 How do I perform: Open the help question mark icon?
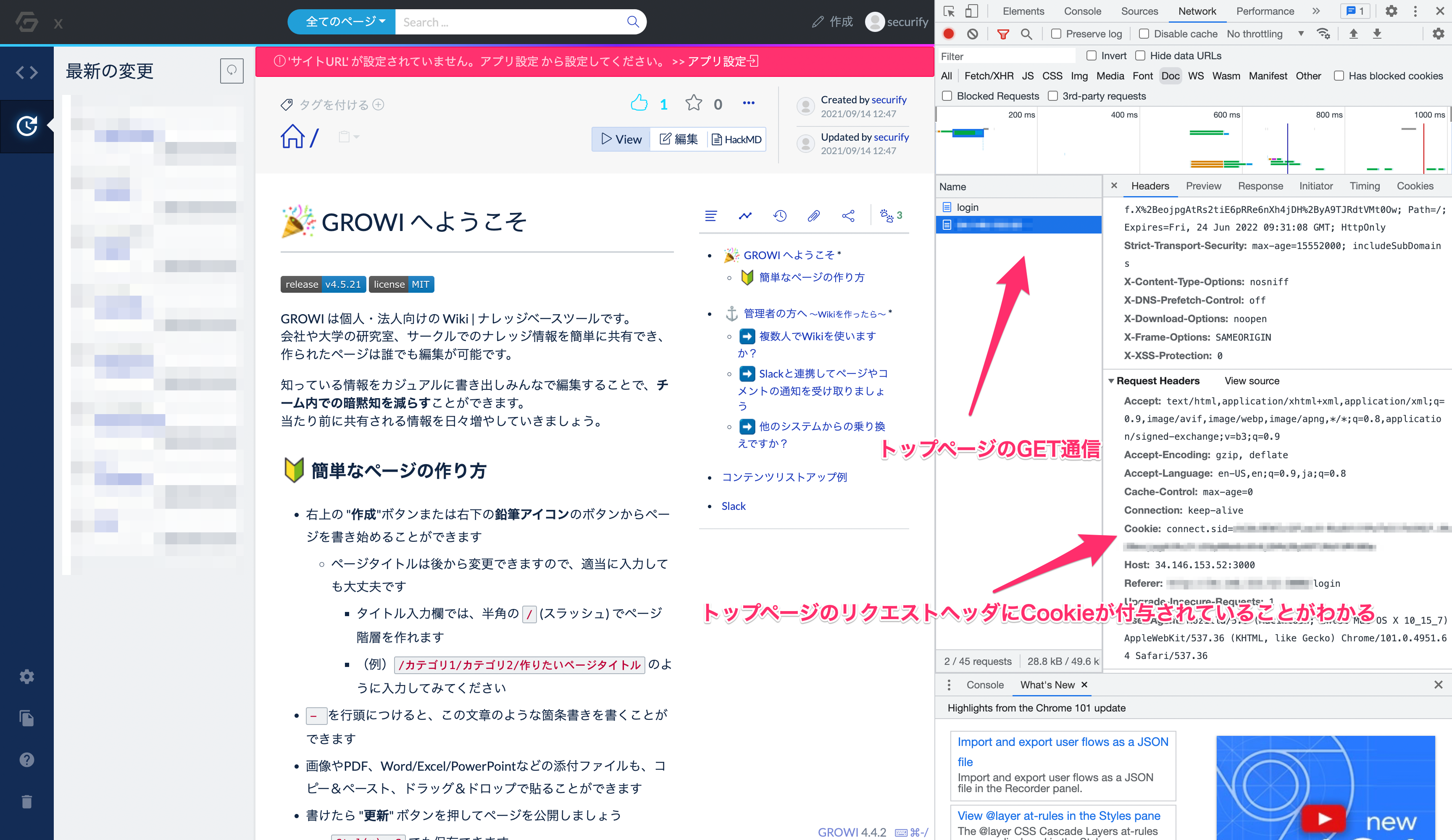point(26,759)
